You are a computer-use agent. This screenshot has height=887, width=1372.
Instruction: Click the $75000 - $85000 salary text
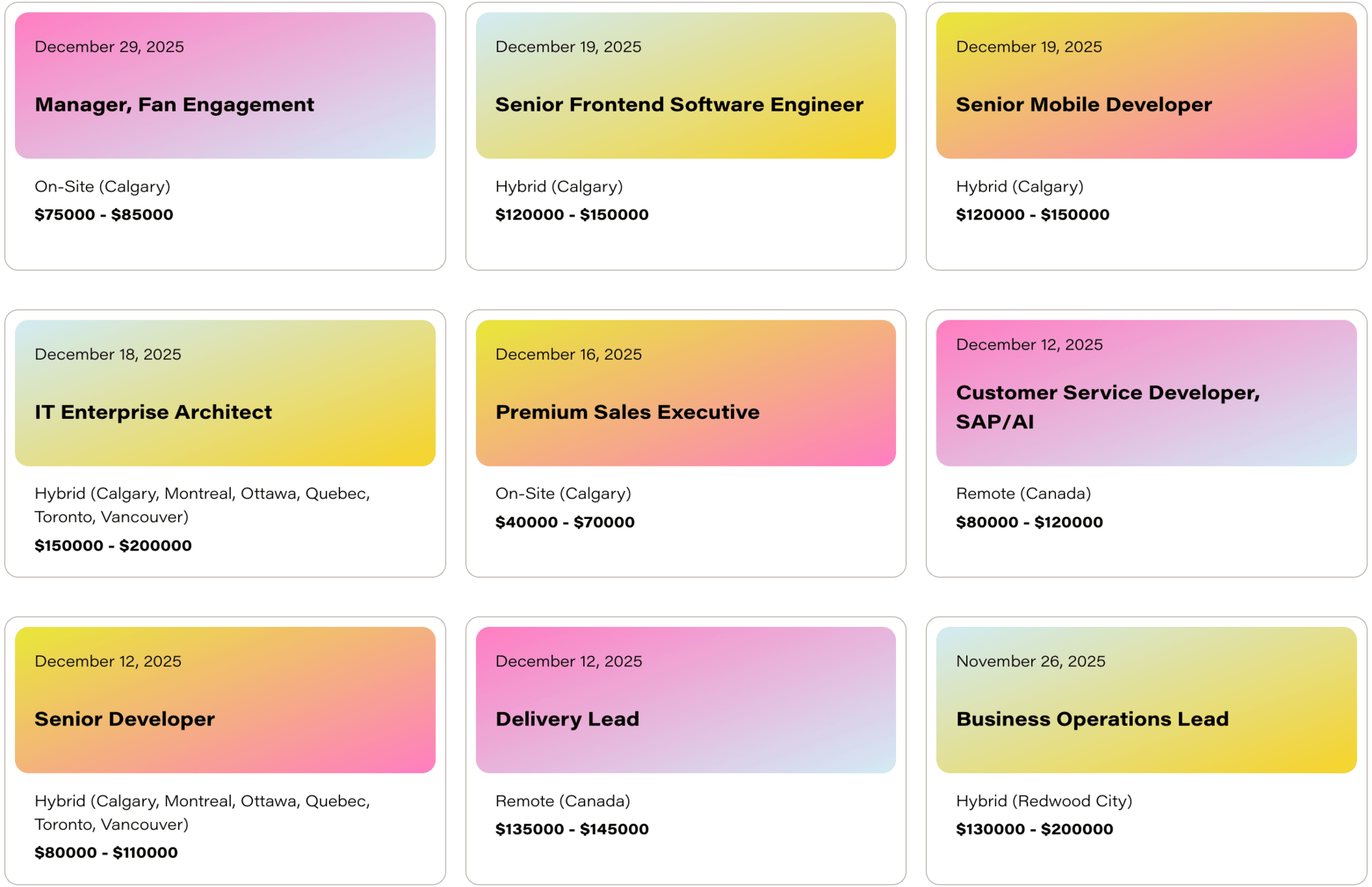pyautogui.click(x=104, y=214)
